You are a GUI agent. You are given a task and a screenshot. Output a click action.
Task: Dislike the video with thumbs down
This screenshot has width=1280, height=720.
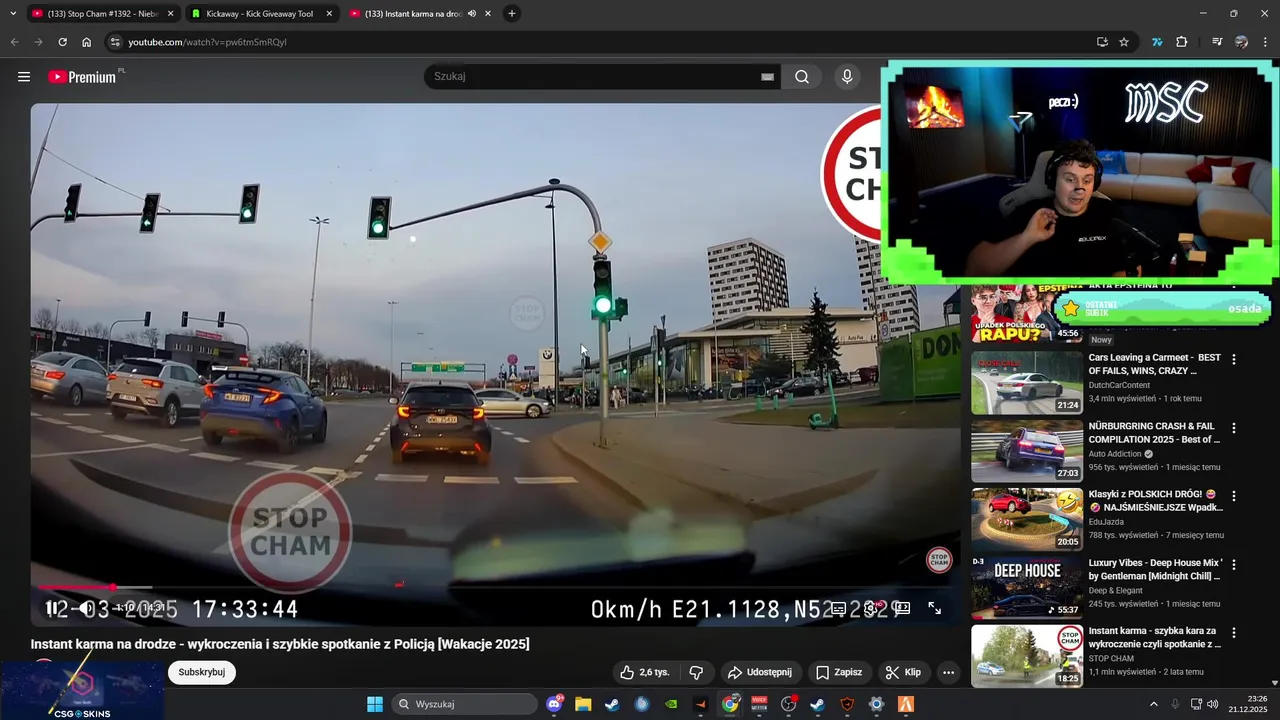697,673
